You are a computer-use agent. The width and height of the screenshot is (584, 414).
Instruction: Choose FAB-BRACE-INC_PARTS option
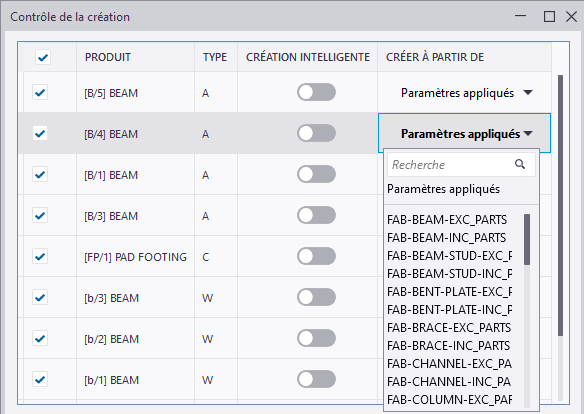click(x=448, y=345)
